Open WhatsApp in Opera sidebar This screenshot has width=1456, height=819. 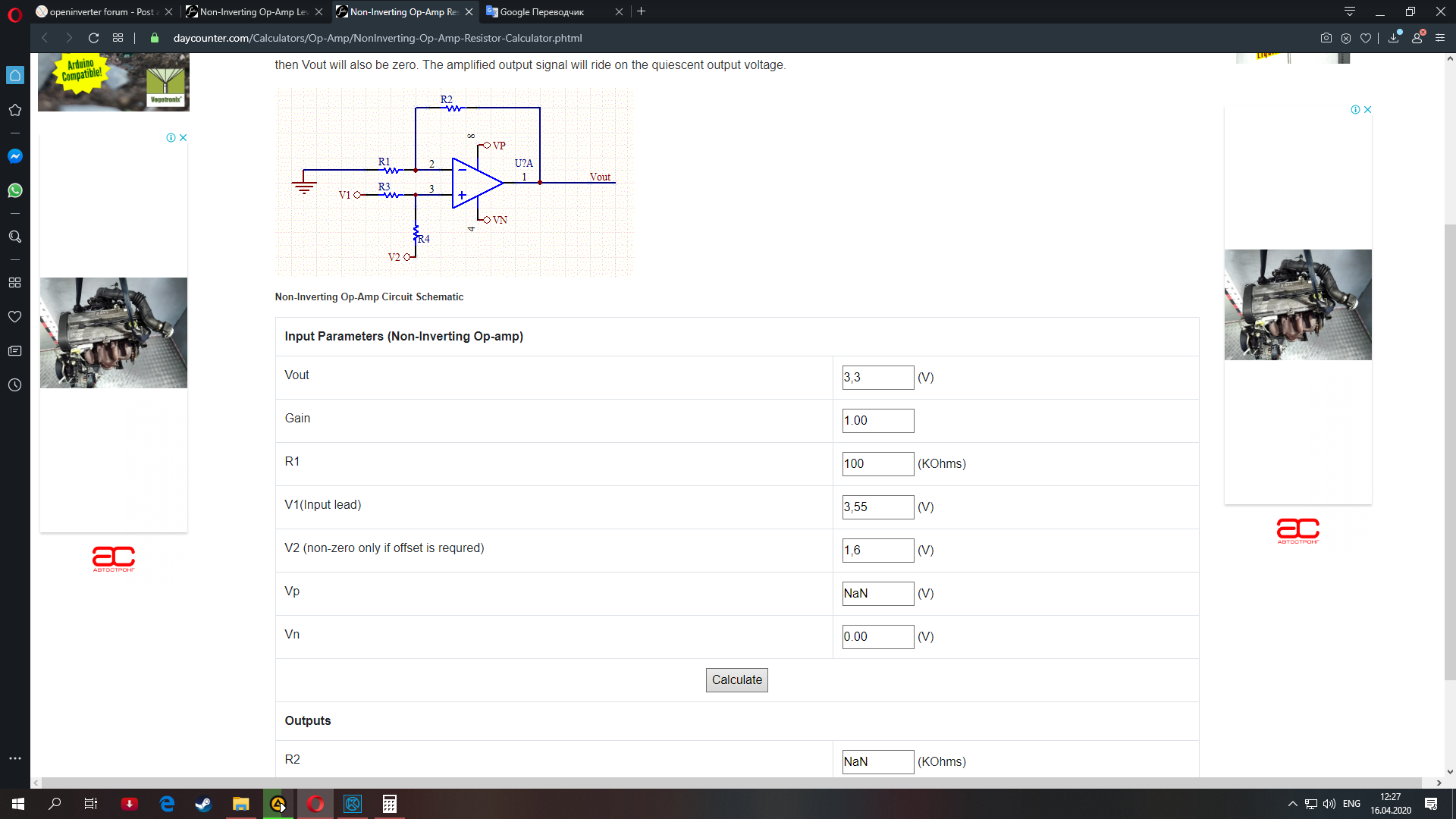[14, 190]
